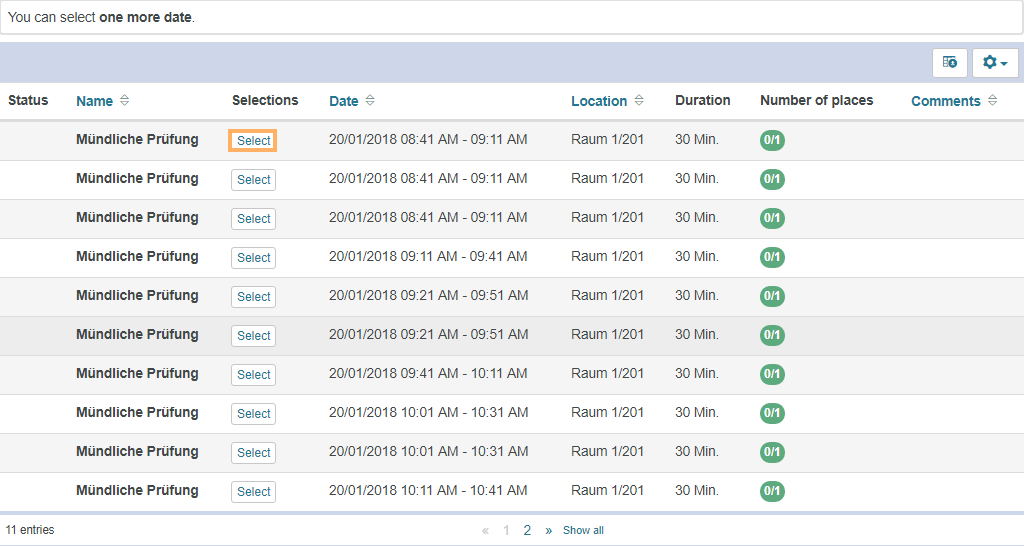Click sort arrows icon beside Date
The height and width of the screenshot is (546, 1025).
tap(370, 101)
